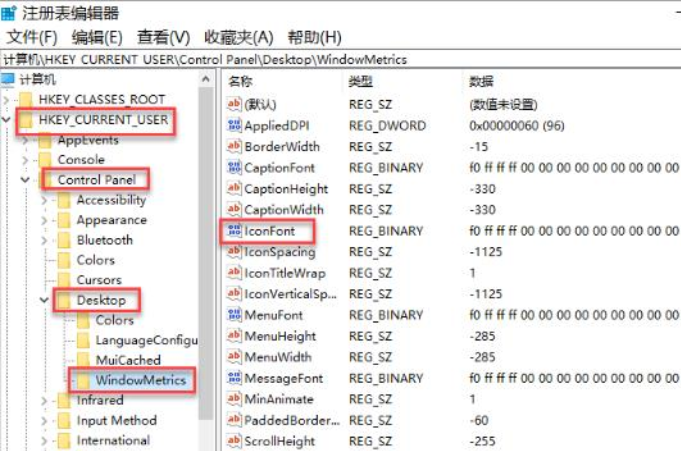Click the Registry Editor title bar icon
This screenshot has height=451, width=681.
(x=8, y=13)
